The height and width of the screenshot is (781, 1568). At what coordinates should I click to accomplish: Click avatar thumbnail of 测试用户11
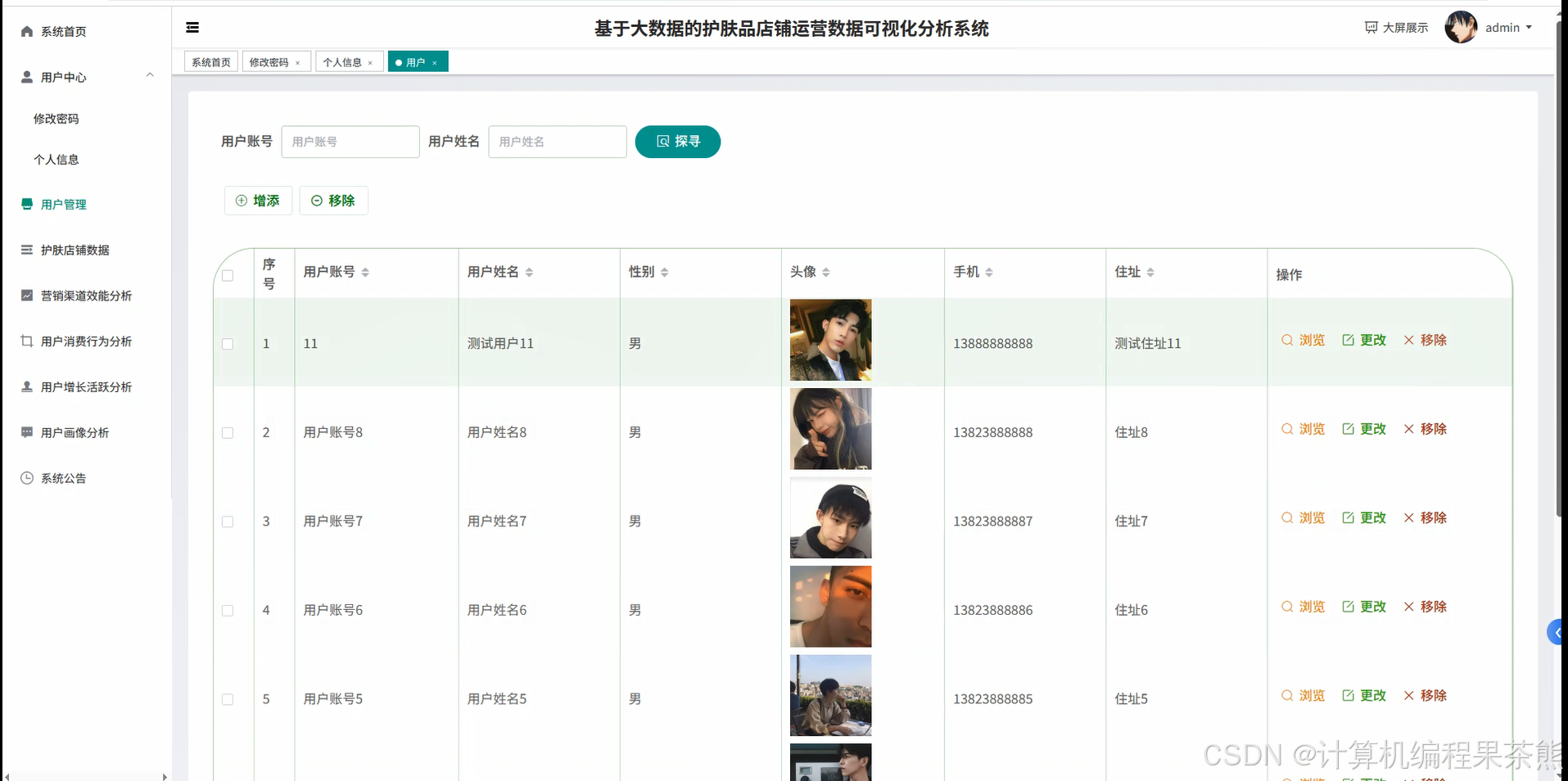(x=830, y=340)
